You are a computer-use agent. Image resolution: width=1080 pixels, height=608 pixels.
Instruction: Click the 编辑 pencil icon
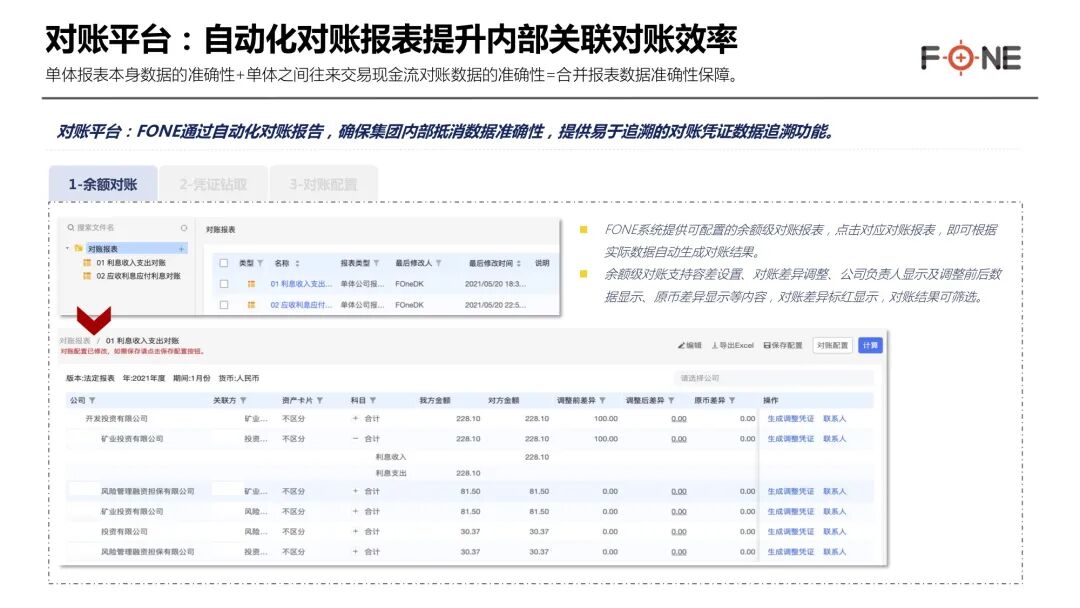click(680, 344)
